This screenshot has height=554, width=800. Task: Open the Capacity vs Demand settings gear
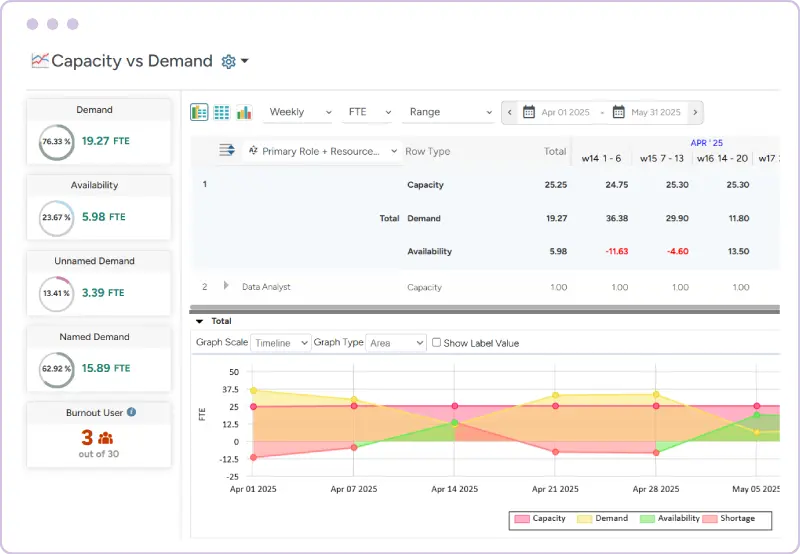point(228,62)
